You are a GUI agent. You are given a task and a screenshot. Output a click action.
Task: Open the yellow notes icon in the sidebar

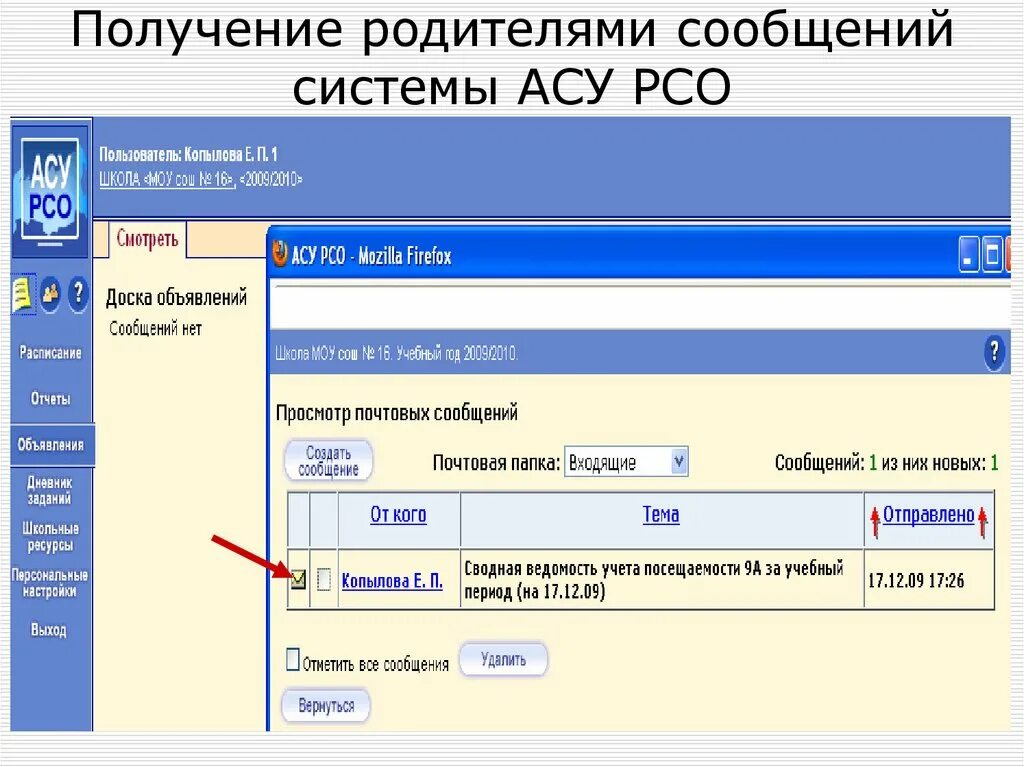[23, 294]
